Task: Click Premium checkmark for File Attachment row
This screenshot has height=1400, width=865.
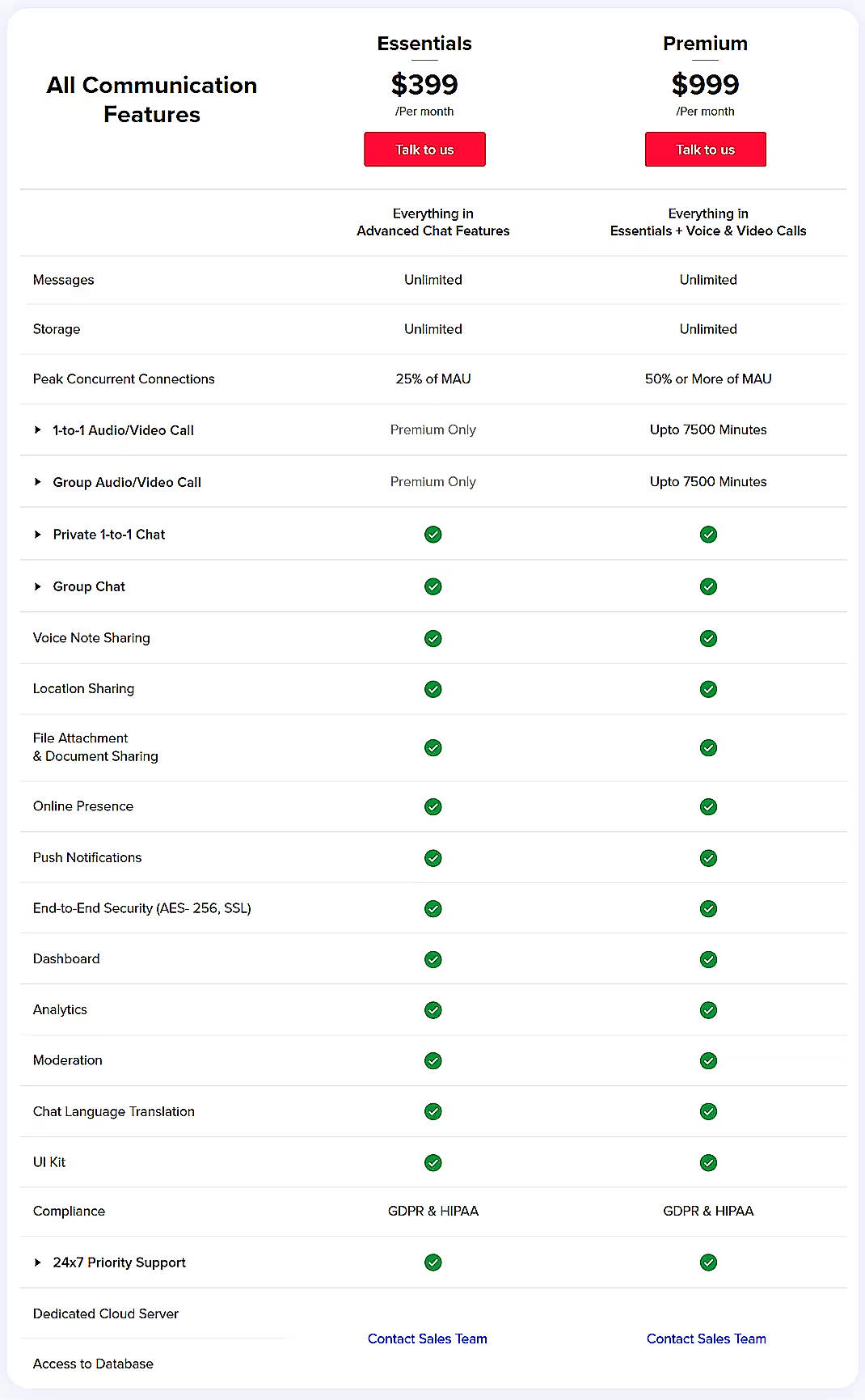Action: click(x=708, y=748)
